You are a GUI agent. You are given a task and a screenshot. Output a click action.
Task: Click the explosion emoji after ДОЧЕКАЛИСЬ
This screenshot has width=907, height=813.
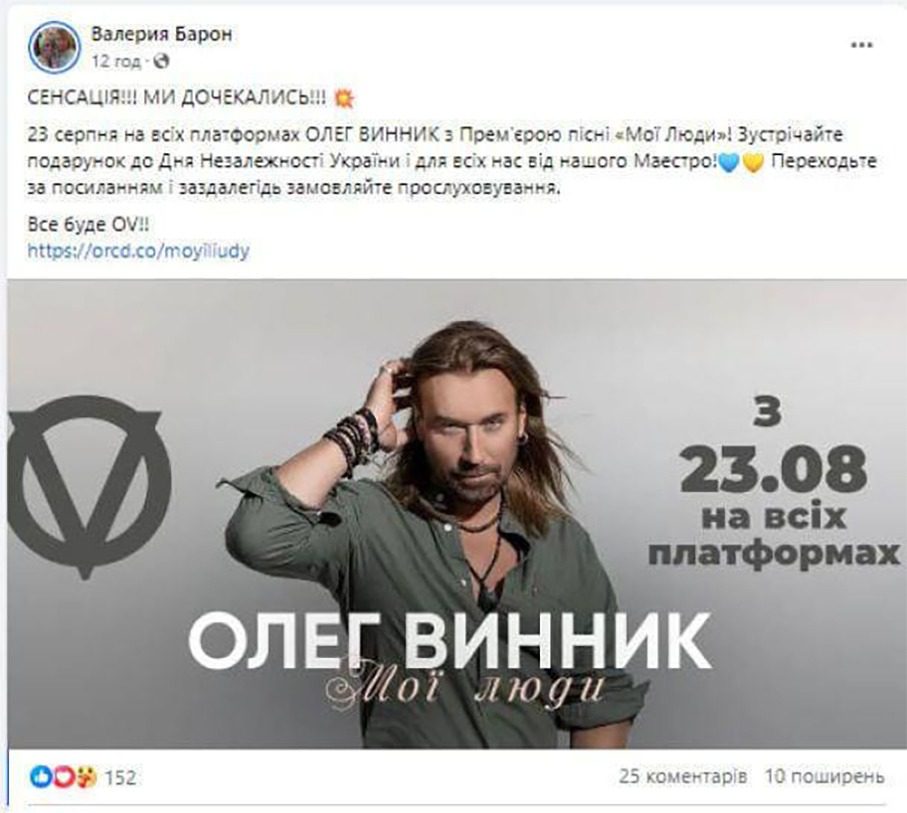[344, 99]
